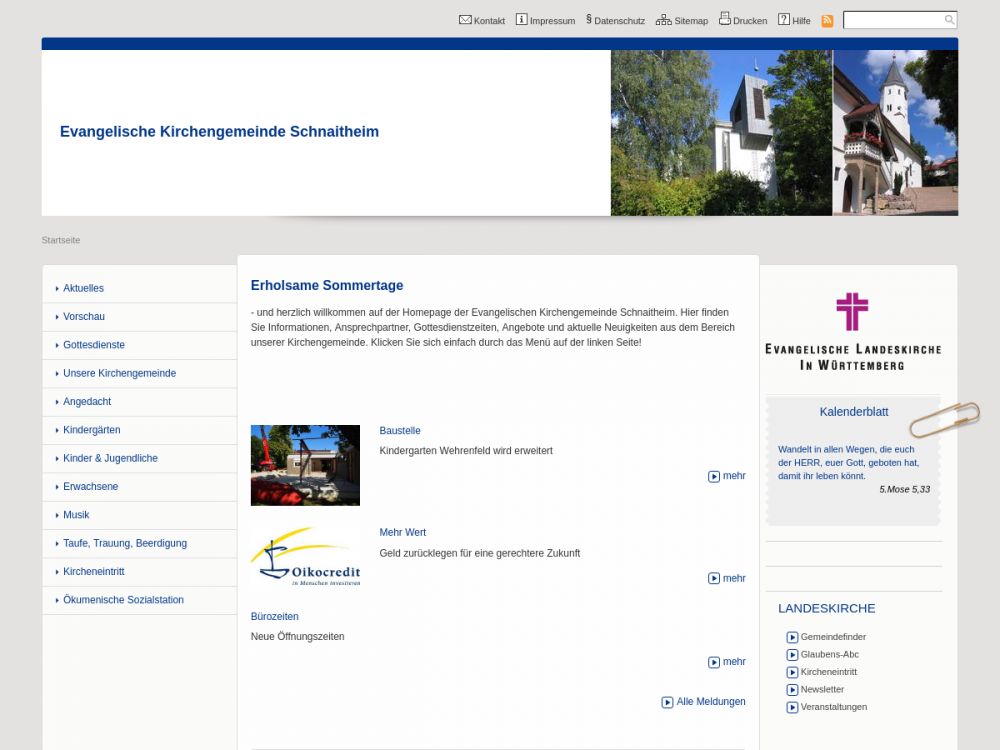The width and height of the screenshot is (1000, 750).
Task: Open the Gottesdienste menu item
Action: click(94, 345)
